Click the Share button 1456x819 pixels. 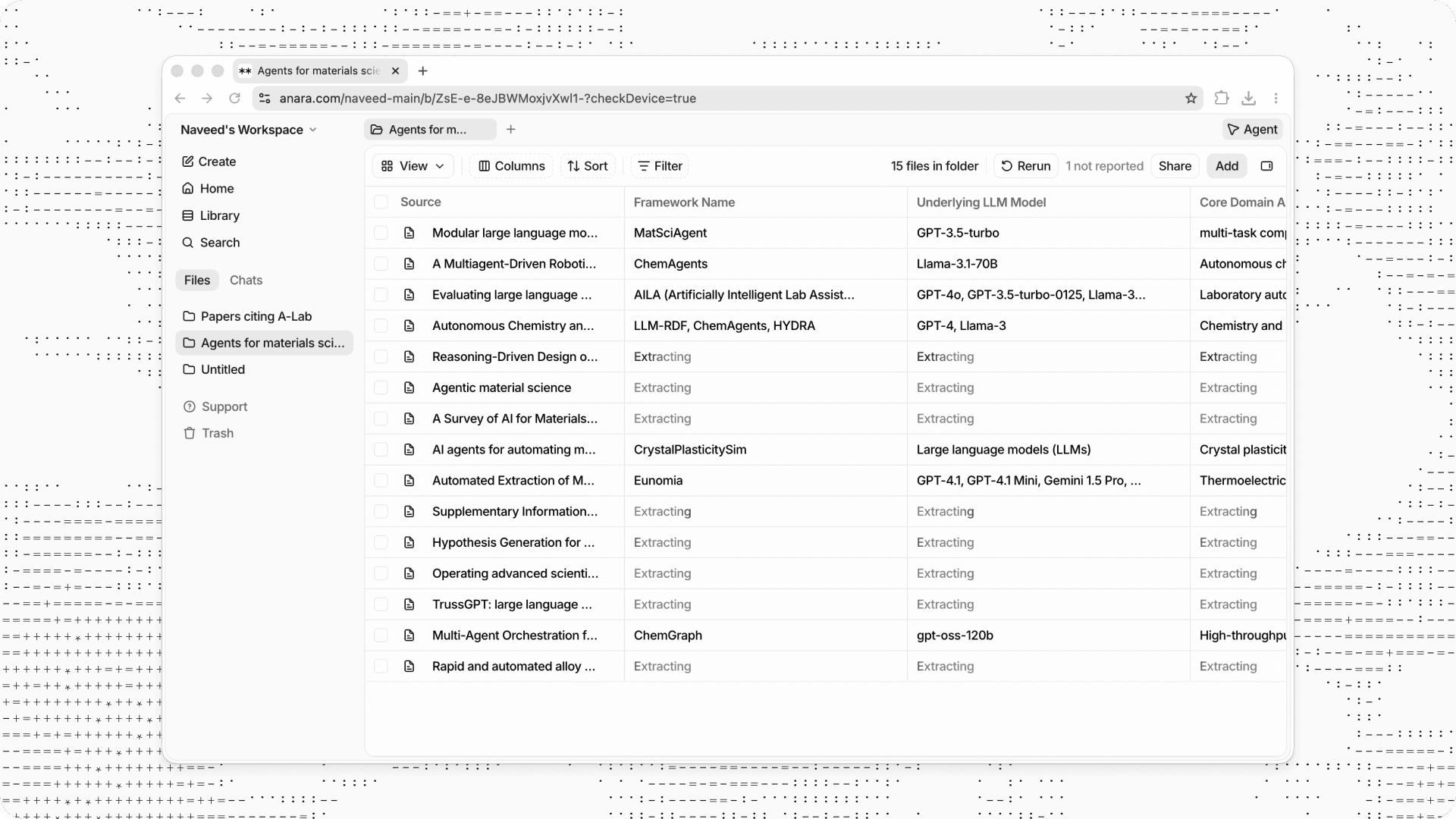coord(1175,166)
